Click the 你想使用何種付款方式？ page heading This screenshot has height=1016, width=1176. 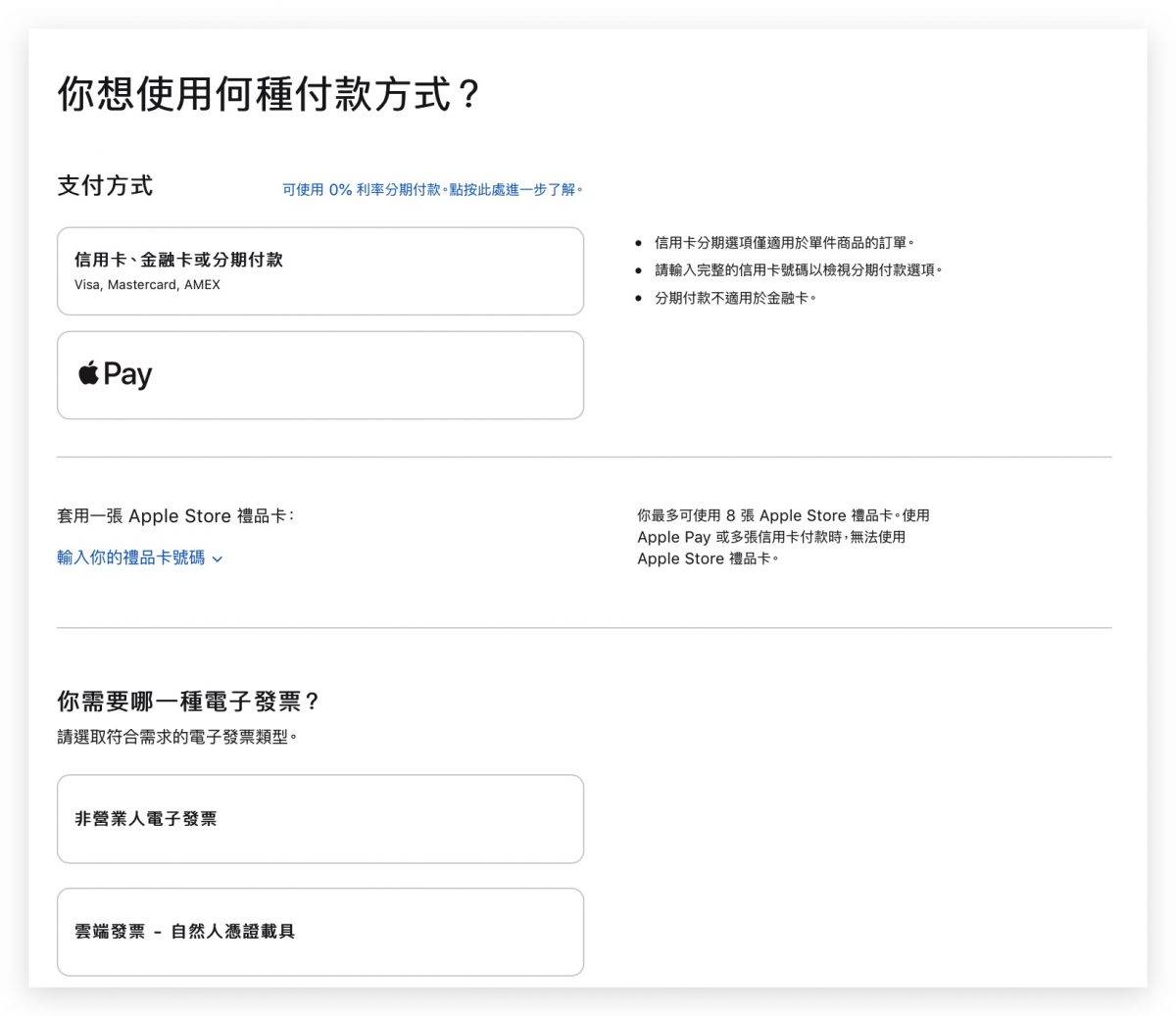[269, 95]
